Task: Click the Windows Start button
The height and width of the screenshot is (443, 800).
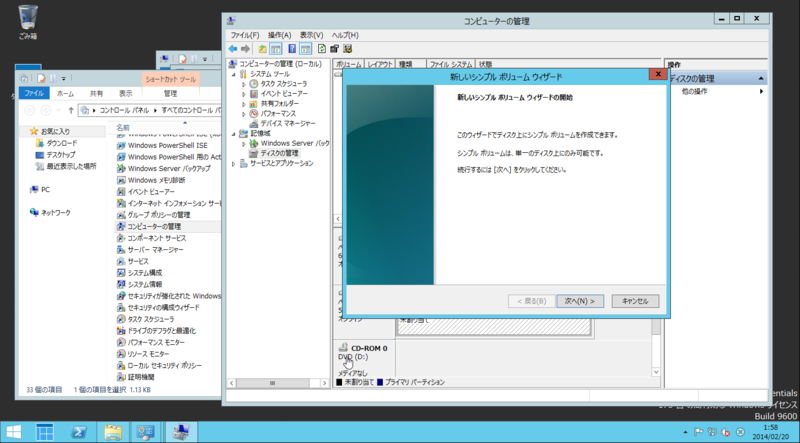Action: (x=13, y=432)
